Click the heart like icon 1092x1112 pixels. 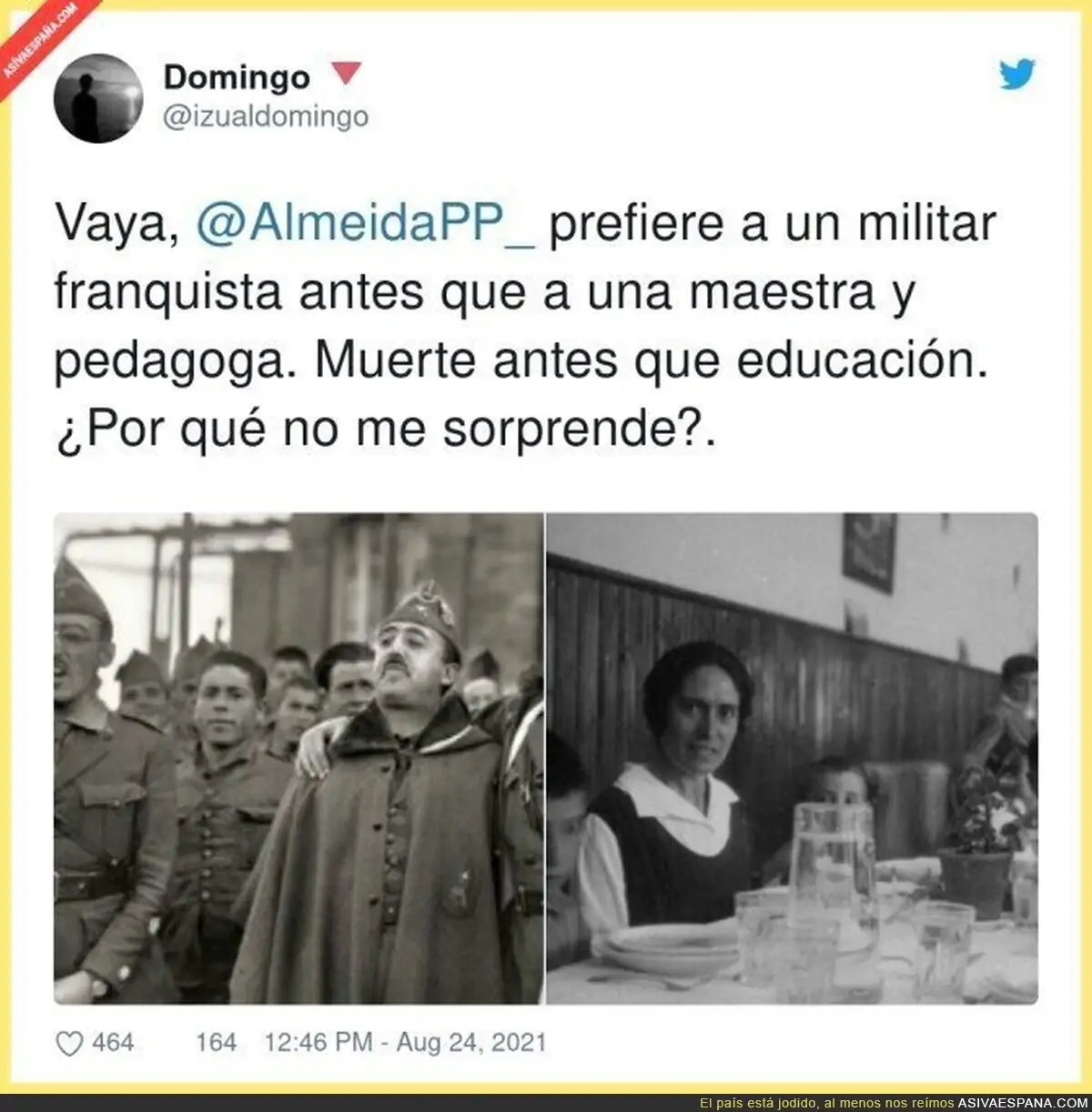click(69, 1043)
